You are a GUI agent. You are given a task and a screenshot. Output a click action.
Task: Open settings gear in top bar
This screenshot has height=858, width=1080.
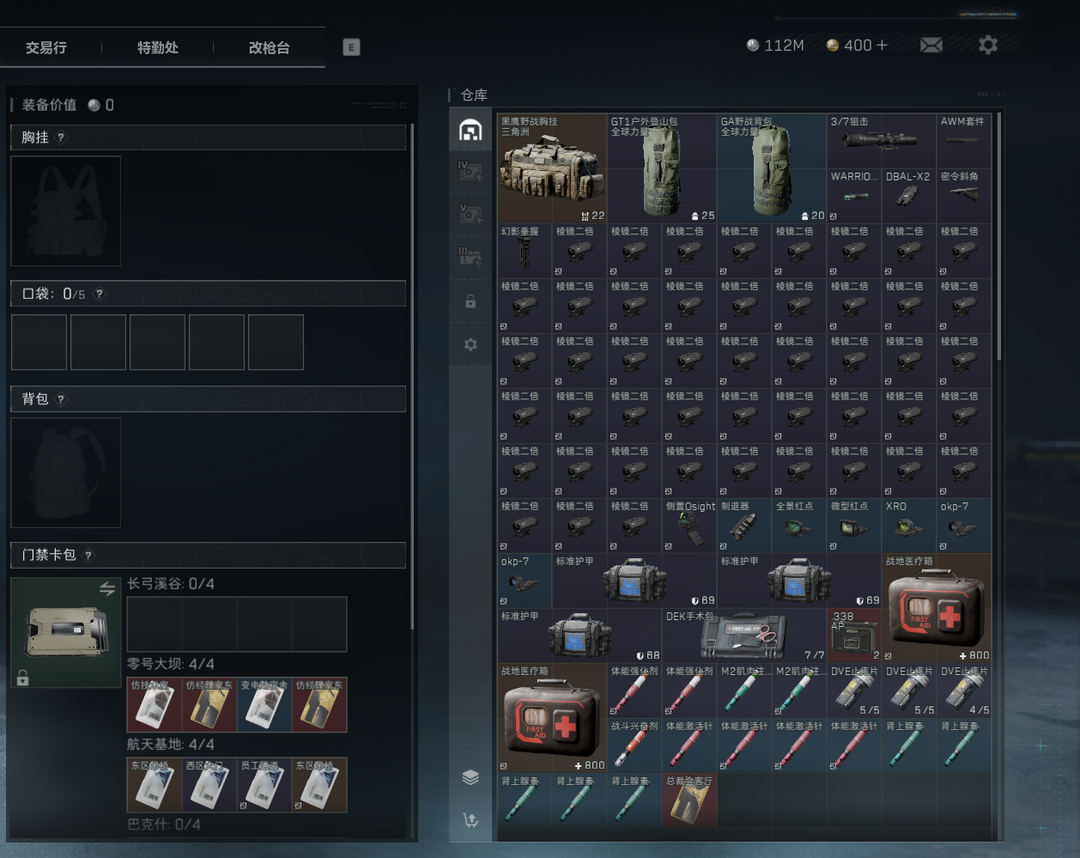pos(988,45)
